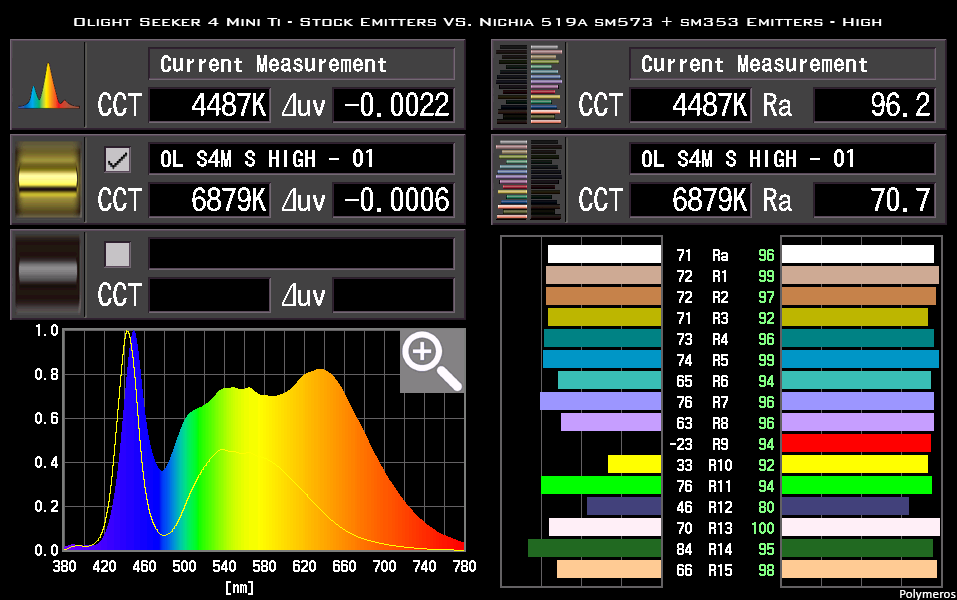Screen dimensions: 957x600
Task: Click the Polymeros watermark text
Action: pyautogui.click(x=925, y=592)
